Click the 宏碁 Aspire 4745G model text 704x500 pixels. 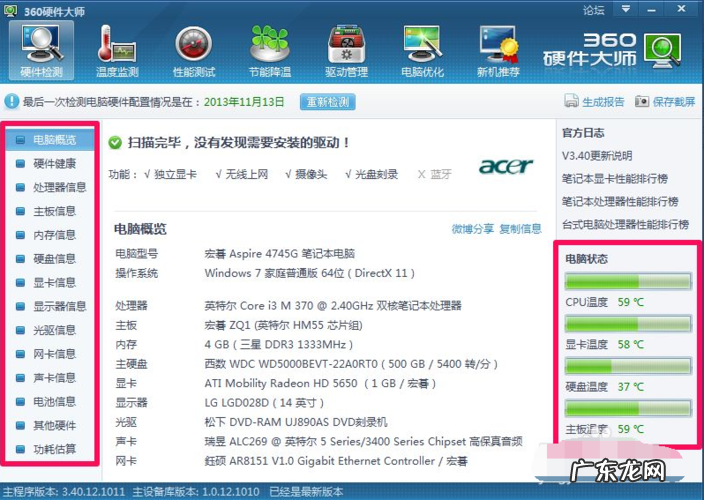click(x=279, y=254)
